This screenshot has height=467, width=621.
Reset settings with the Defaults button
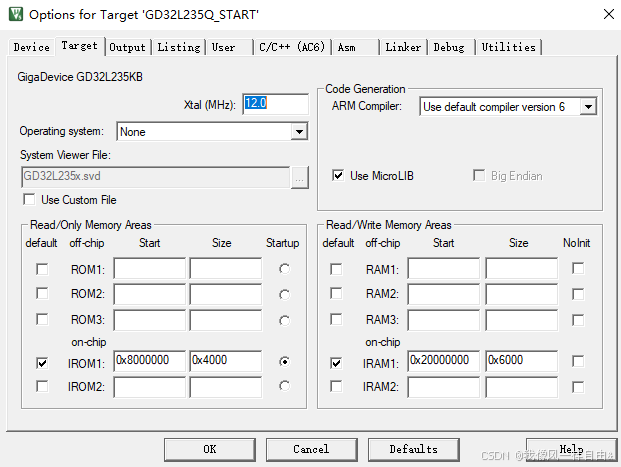413,450
